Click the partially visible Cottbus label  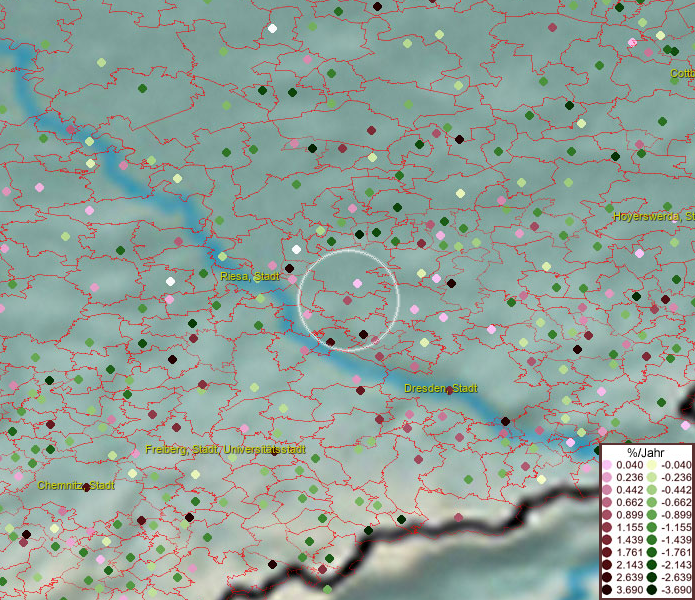pyautogui.click(x=682, y=74)
